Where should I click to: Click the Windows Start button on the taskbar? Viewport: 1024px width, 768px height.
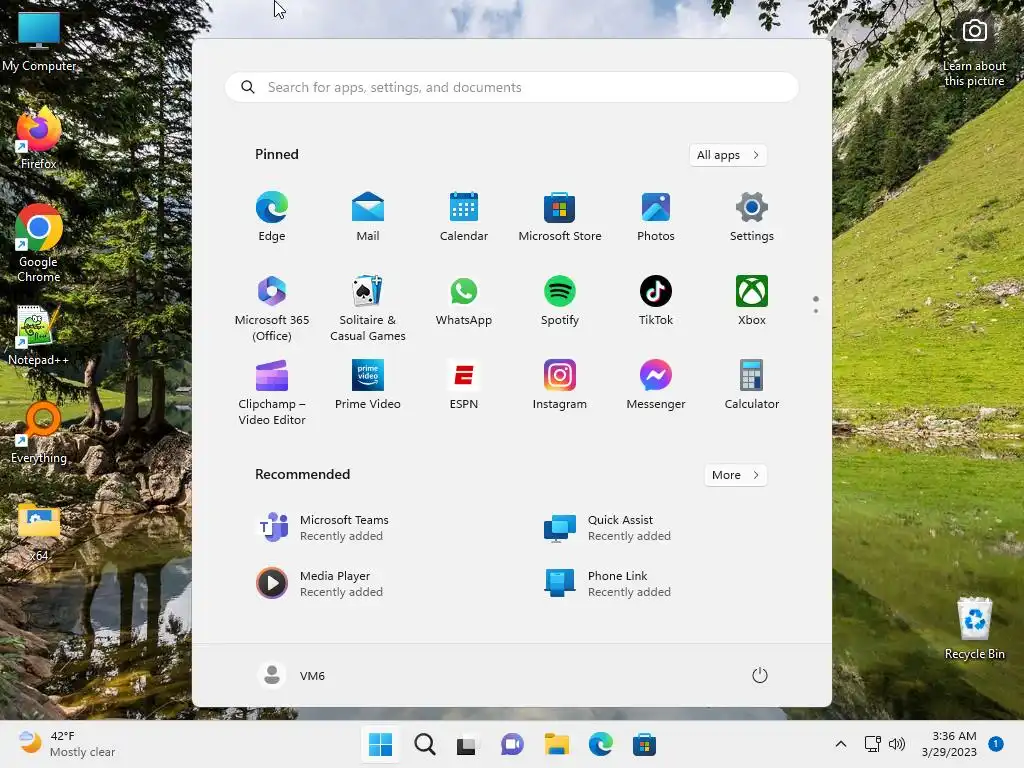[381, 744]
